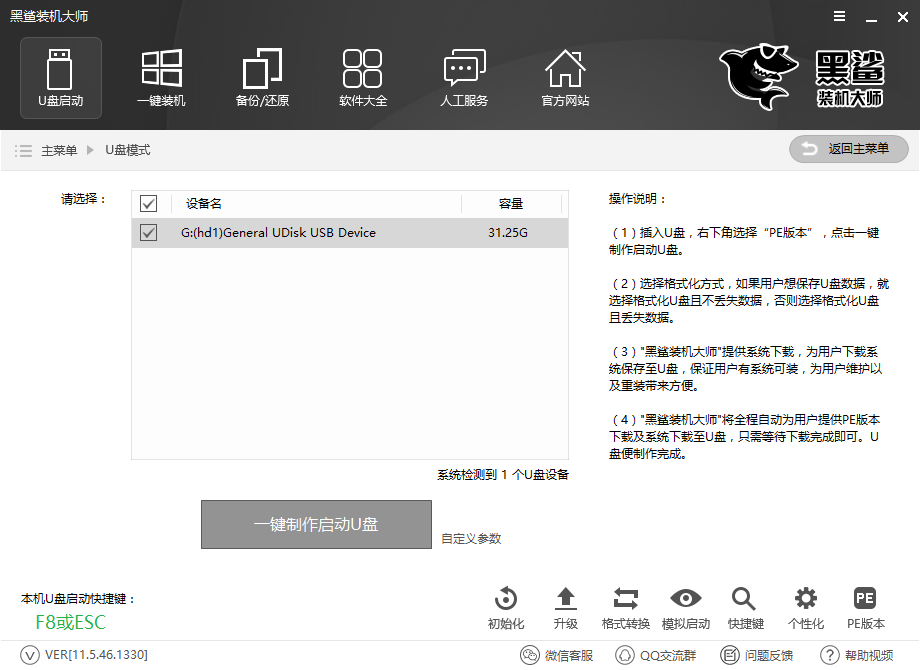920x670 pixels.
Task: Uncheck the General UDisk USB Device
Action: pos(148,232)
